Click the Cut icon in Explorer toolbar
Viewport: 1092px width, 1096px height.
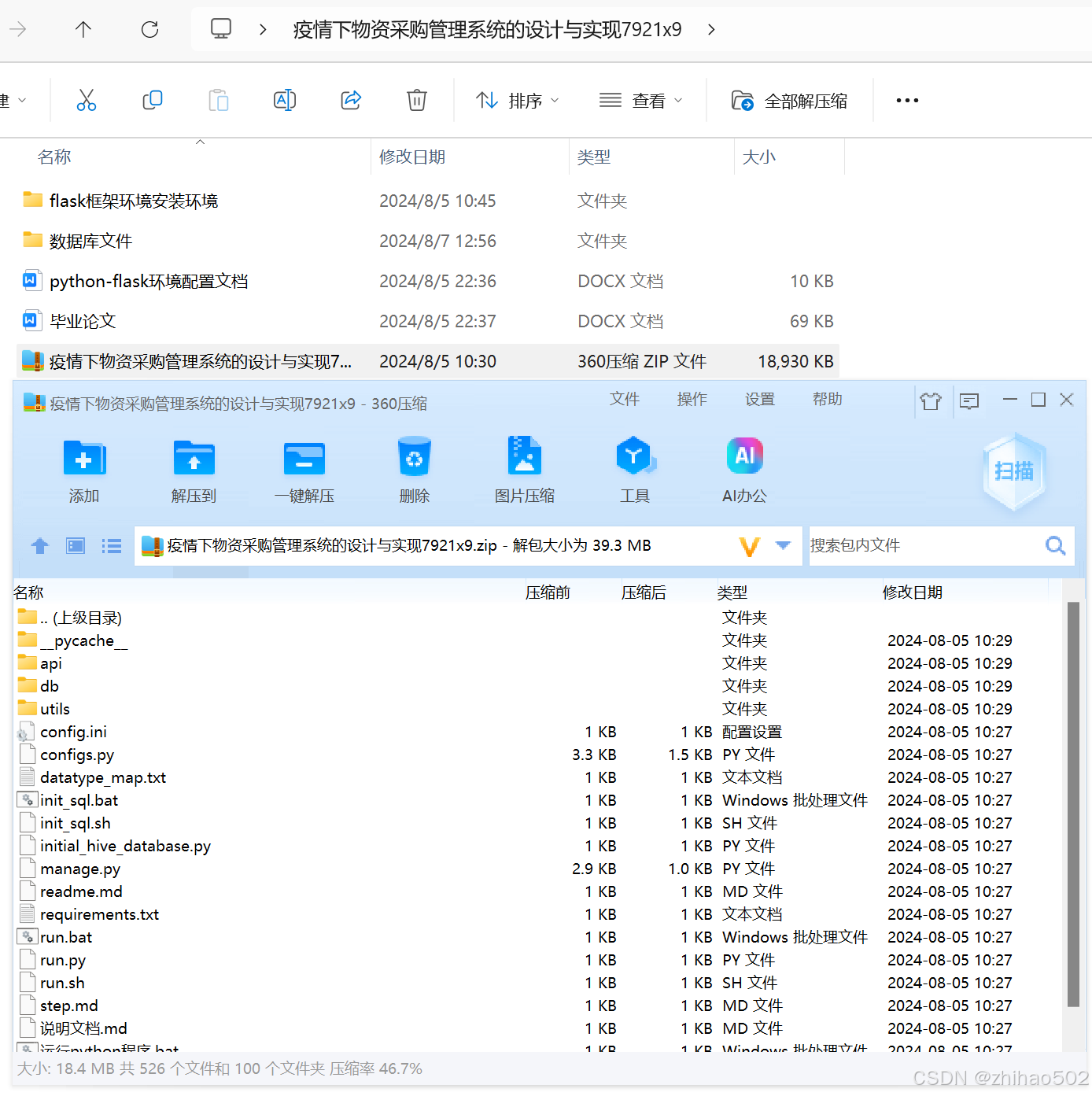tap(87, 100)
